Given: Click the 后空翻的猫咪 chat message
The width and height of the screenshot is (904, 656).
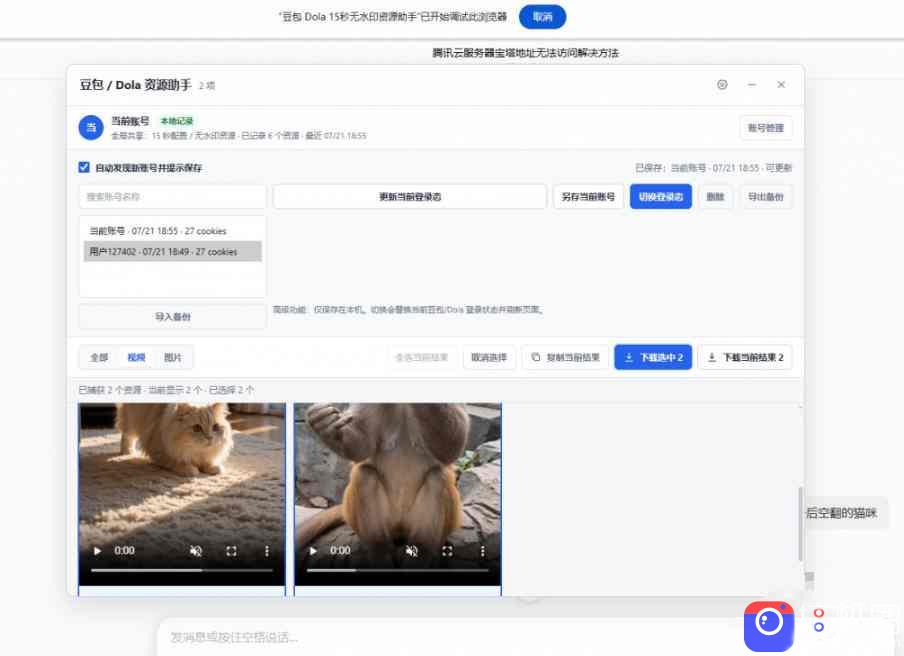Looking at the screenshot, I should (x=841, y=512).
